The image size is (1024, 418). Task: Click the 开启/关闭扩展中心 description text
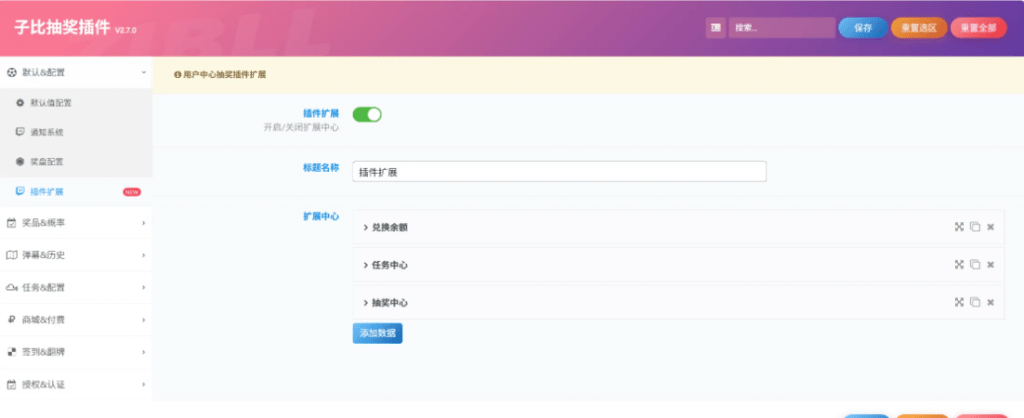(301, 127)
